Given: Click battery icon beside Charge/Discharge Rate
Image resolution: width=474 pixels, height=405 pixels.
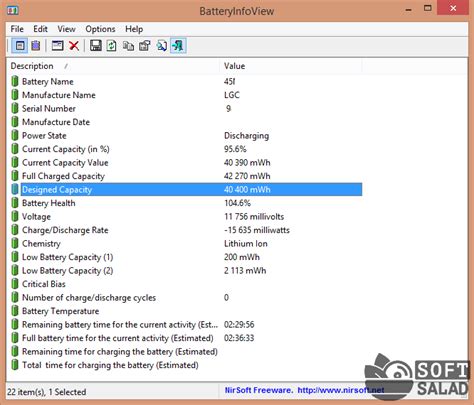Looking at the screenshot, I should point(15,230).
